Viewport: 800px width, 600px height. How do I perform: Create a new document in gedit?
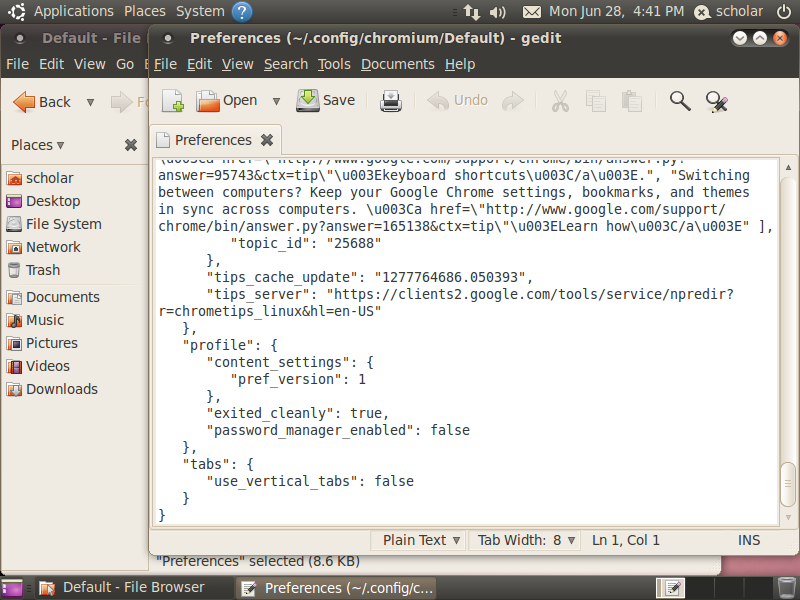172,101
